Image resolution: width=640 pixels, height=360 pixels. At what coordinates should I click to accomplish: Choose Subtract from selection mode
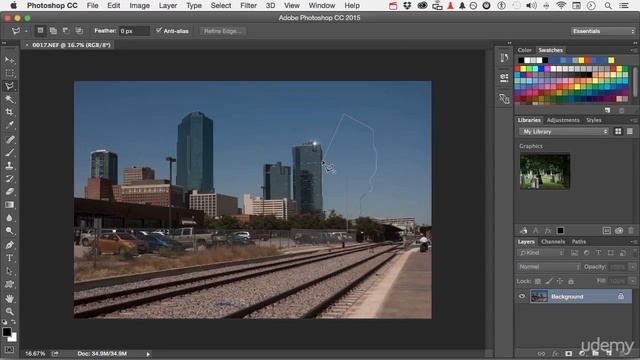click(x=66, y=31)
